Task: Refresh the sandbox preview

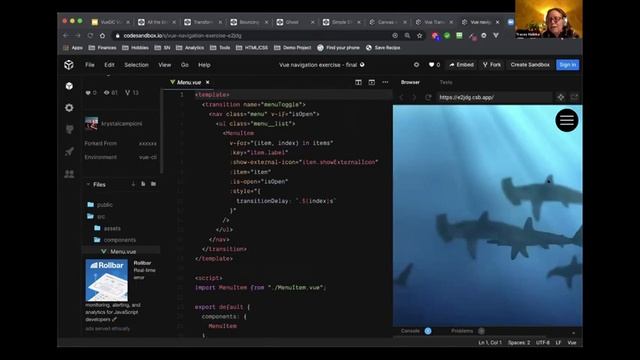Action: tap(428, 98)
